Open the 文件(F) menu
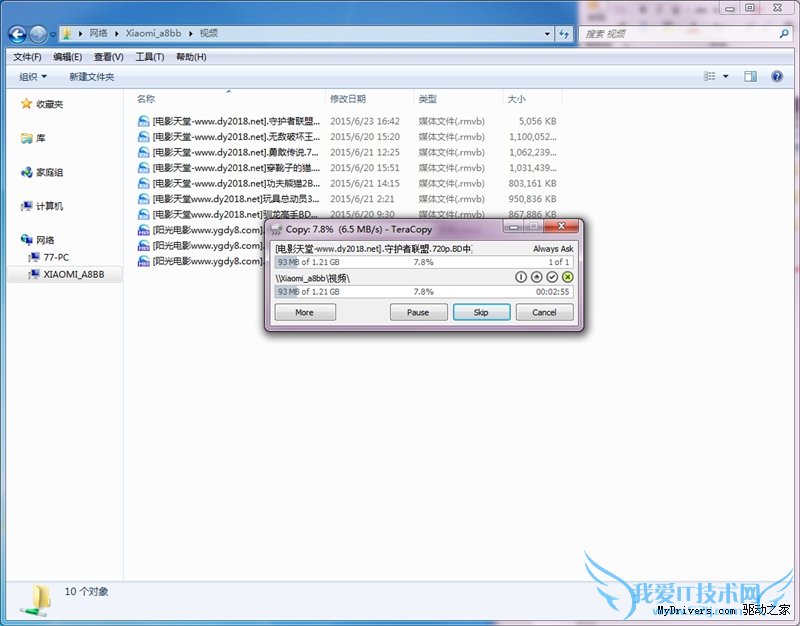 coord(27,57)
